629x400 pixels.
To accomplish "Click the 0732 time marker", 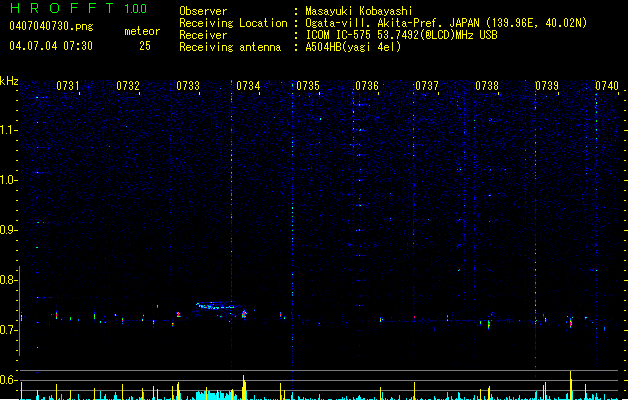I will (x=128, y=86).
